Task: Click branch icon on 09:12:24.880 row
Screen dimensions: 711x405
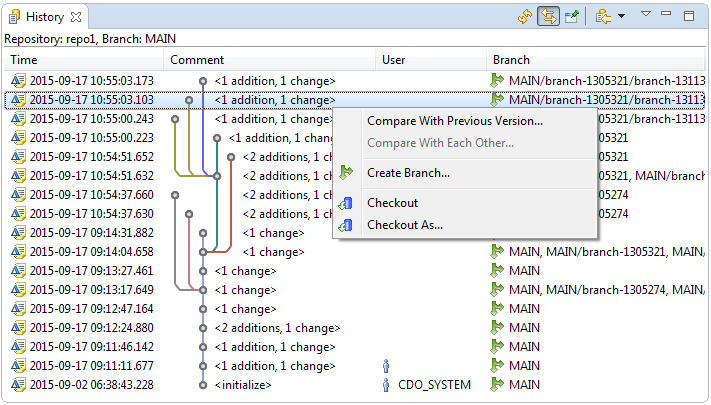Action: (497, 328)
